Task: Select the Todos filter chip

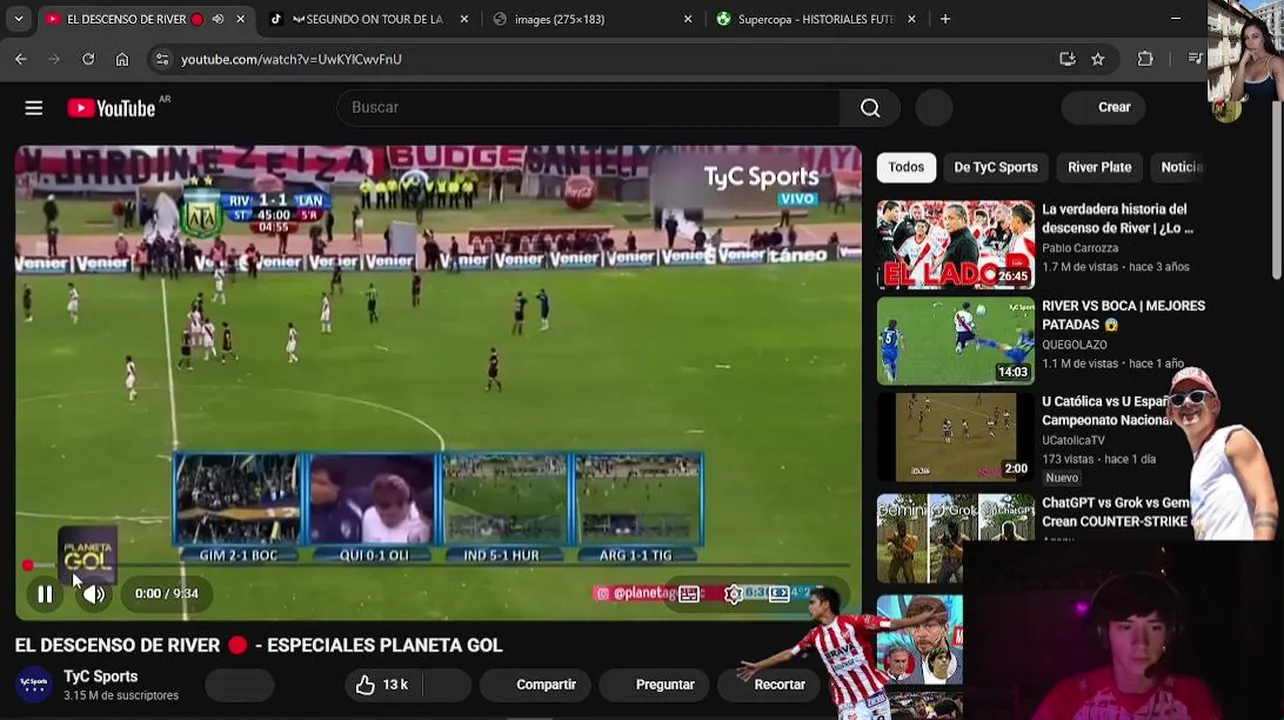Action: 906,167
